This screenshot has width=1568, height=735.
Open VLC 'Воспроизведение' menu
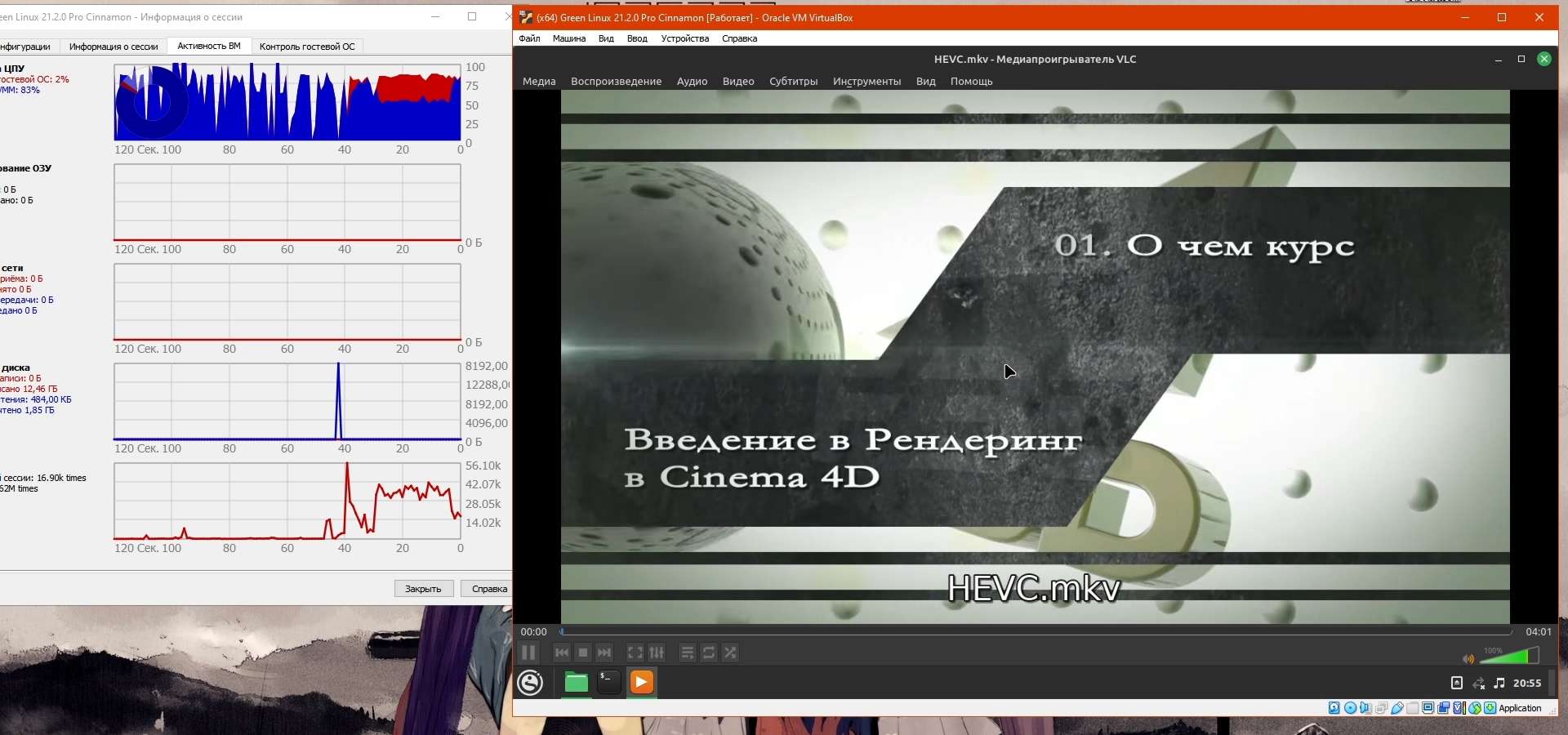pyautogui.click(x=617, y=82)
